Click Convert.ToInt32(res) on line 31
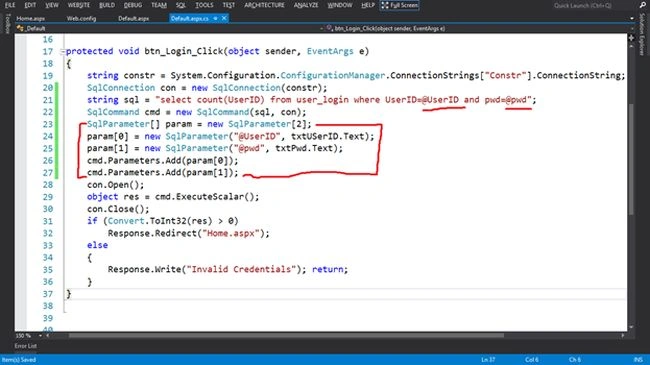 pyautogui.click(x=160, y=221)
